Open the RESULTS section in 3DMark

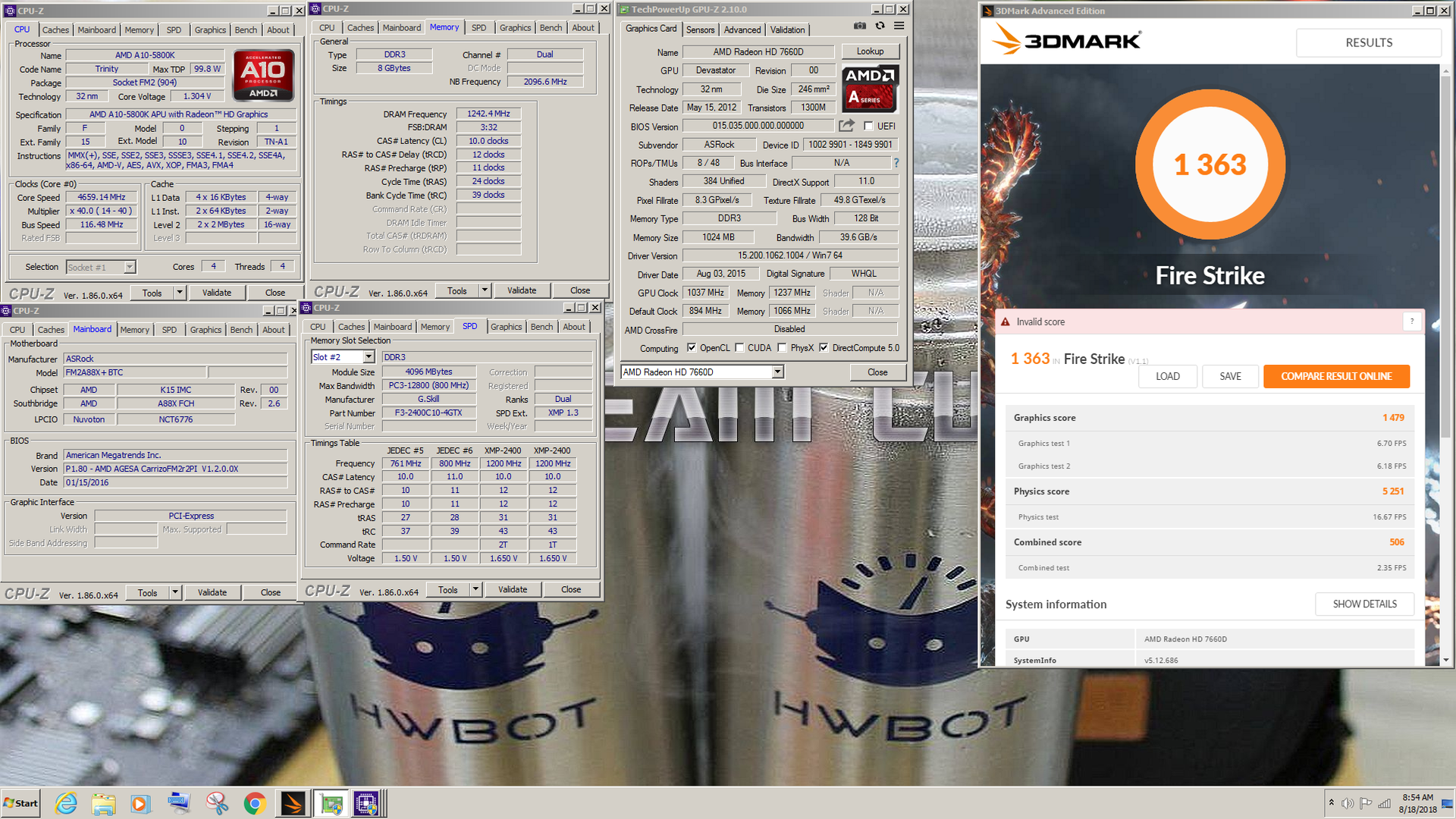point(1368,42)
